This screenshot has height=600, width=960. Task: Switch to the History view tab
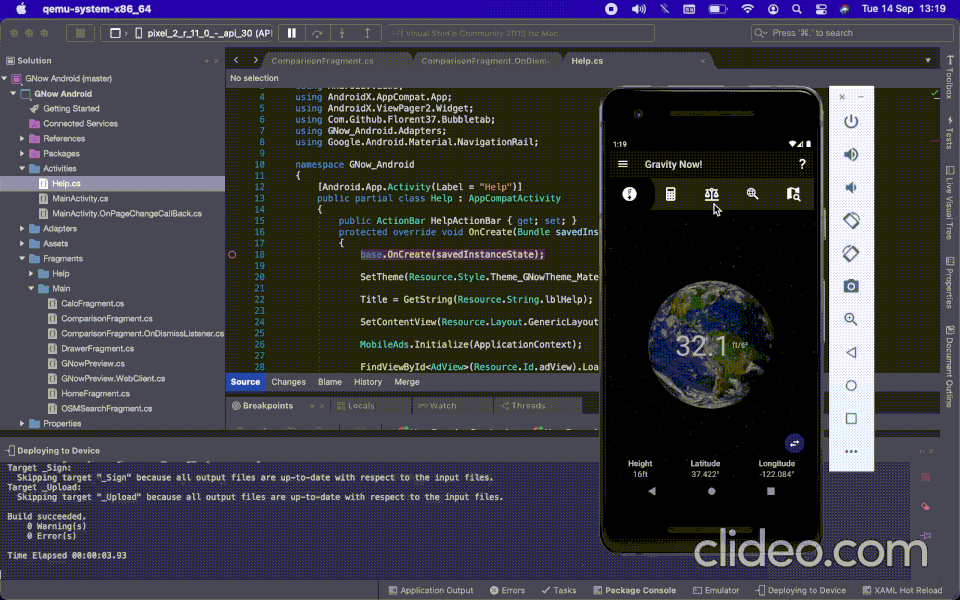pyautogui.click(x=368, y=382)
